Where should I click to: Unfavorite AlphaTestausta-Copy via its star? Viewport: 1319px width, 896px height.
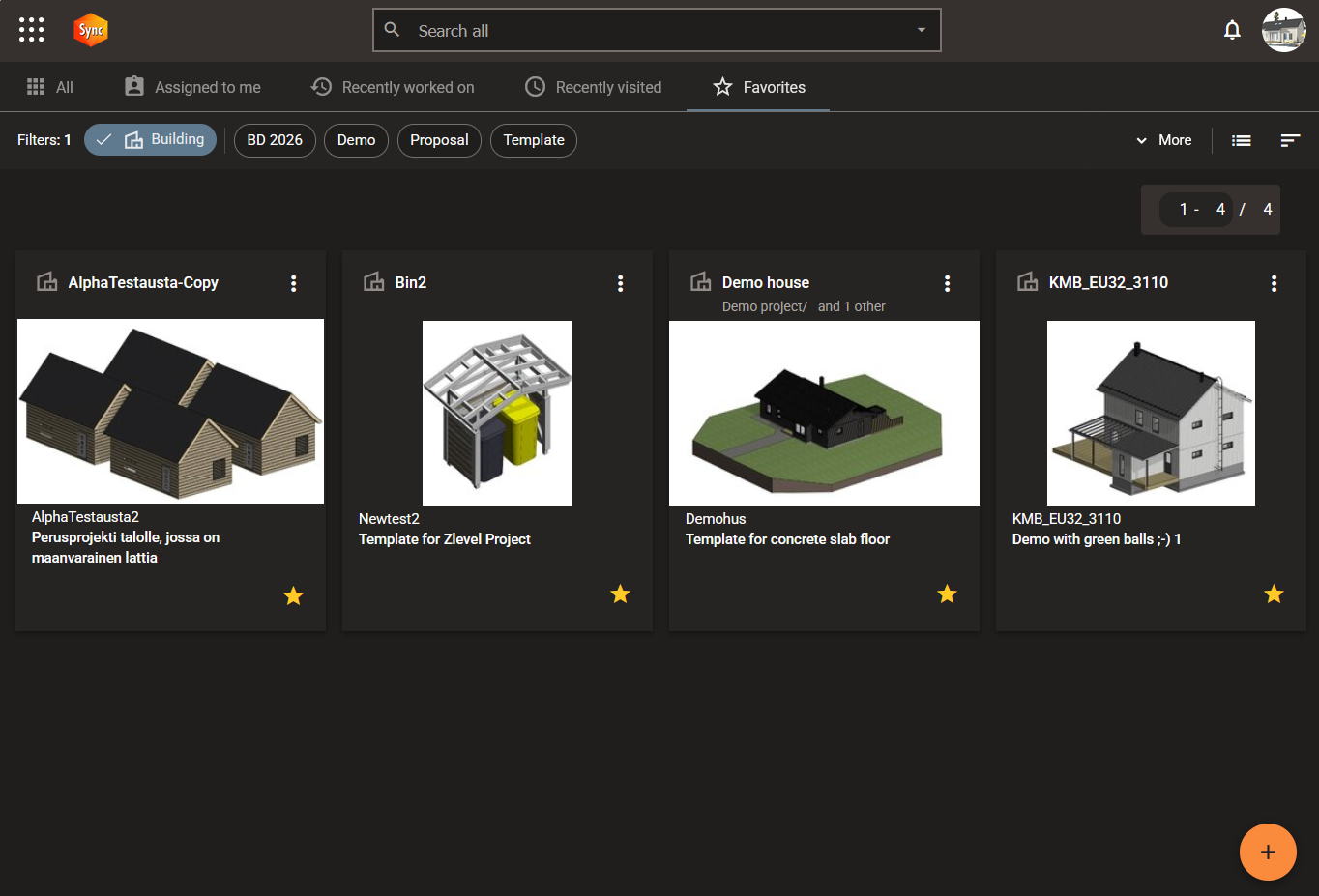pyautogui.click(x=293, y=596)
